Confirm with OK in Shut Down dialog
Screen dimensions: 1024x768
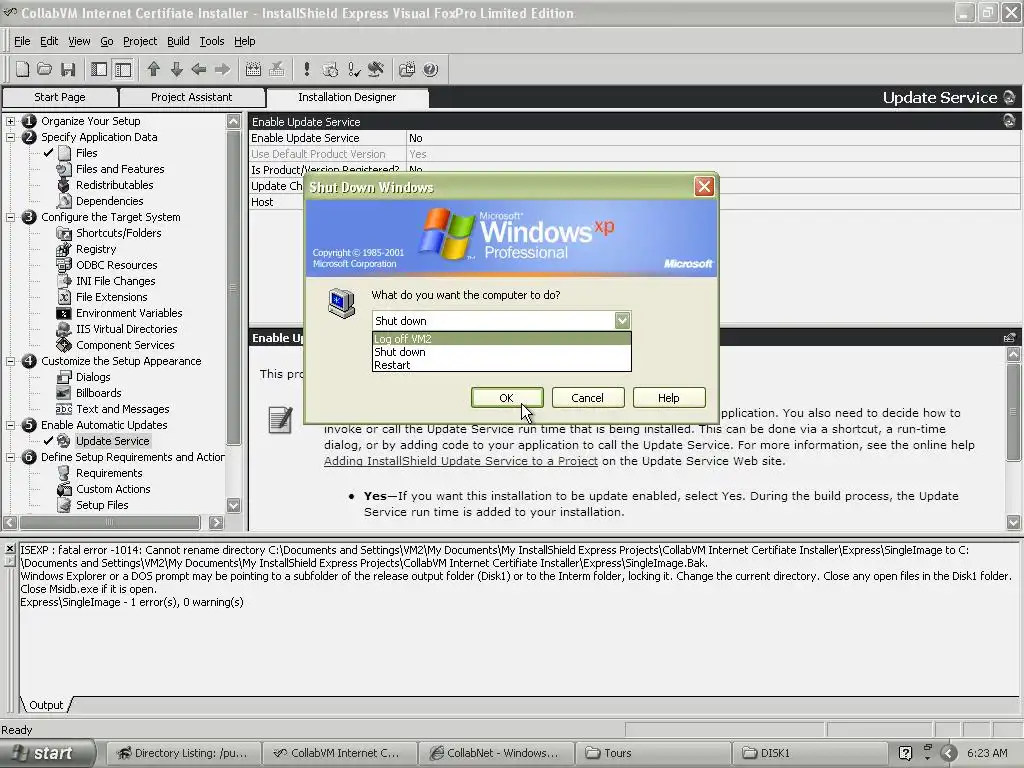507,398
